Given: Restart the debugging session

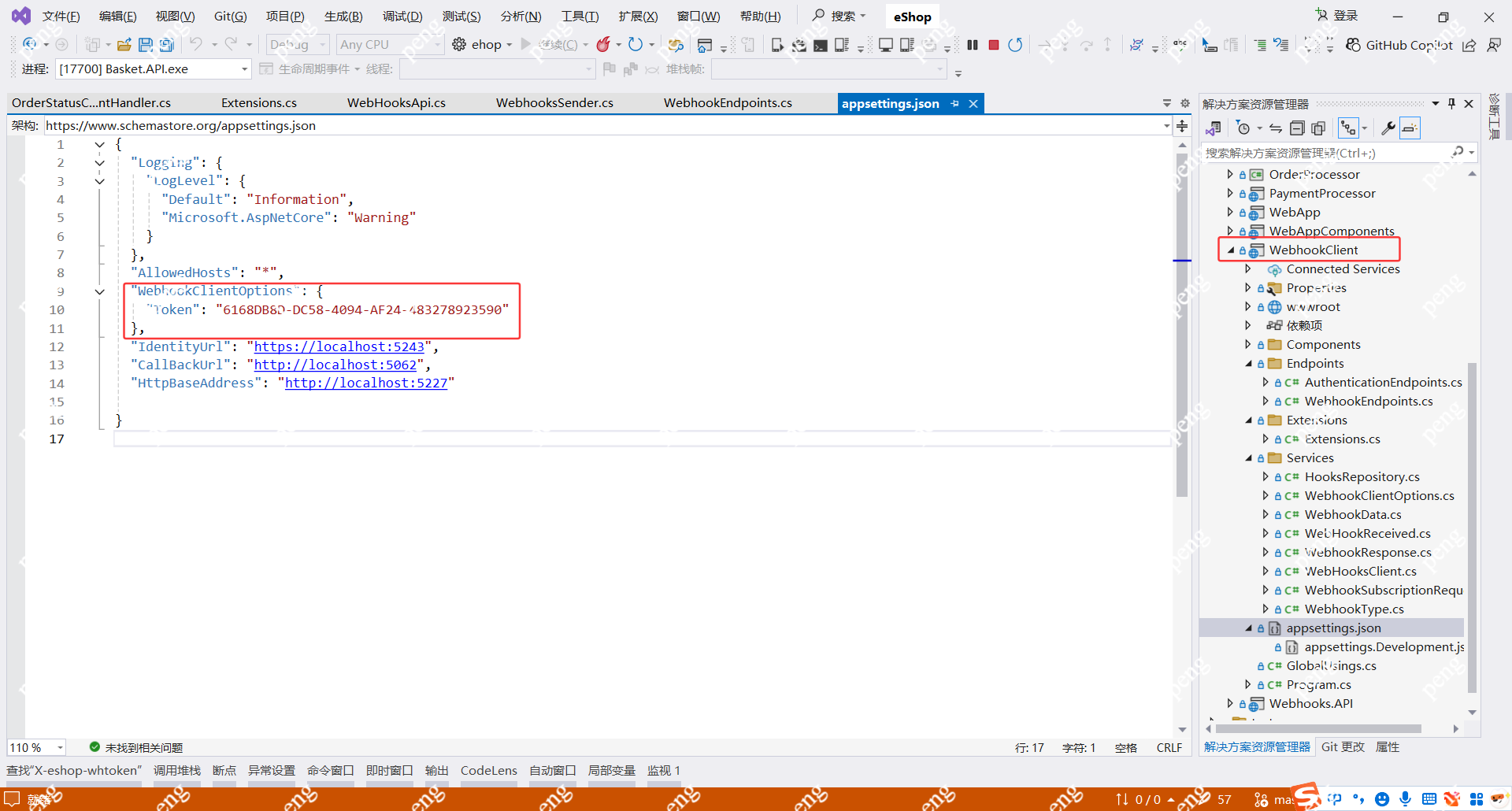Looking at the screenshot, I should tap(1015, 45).
